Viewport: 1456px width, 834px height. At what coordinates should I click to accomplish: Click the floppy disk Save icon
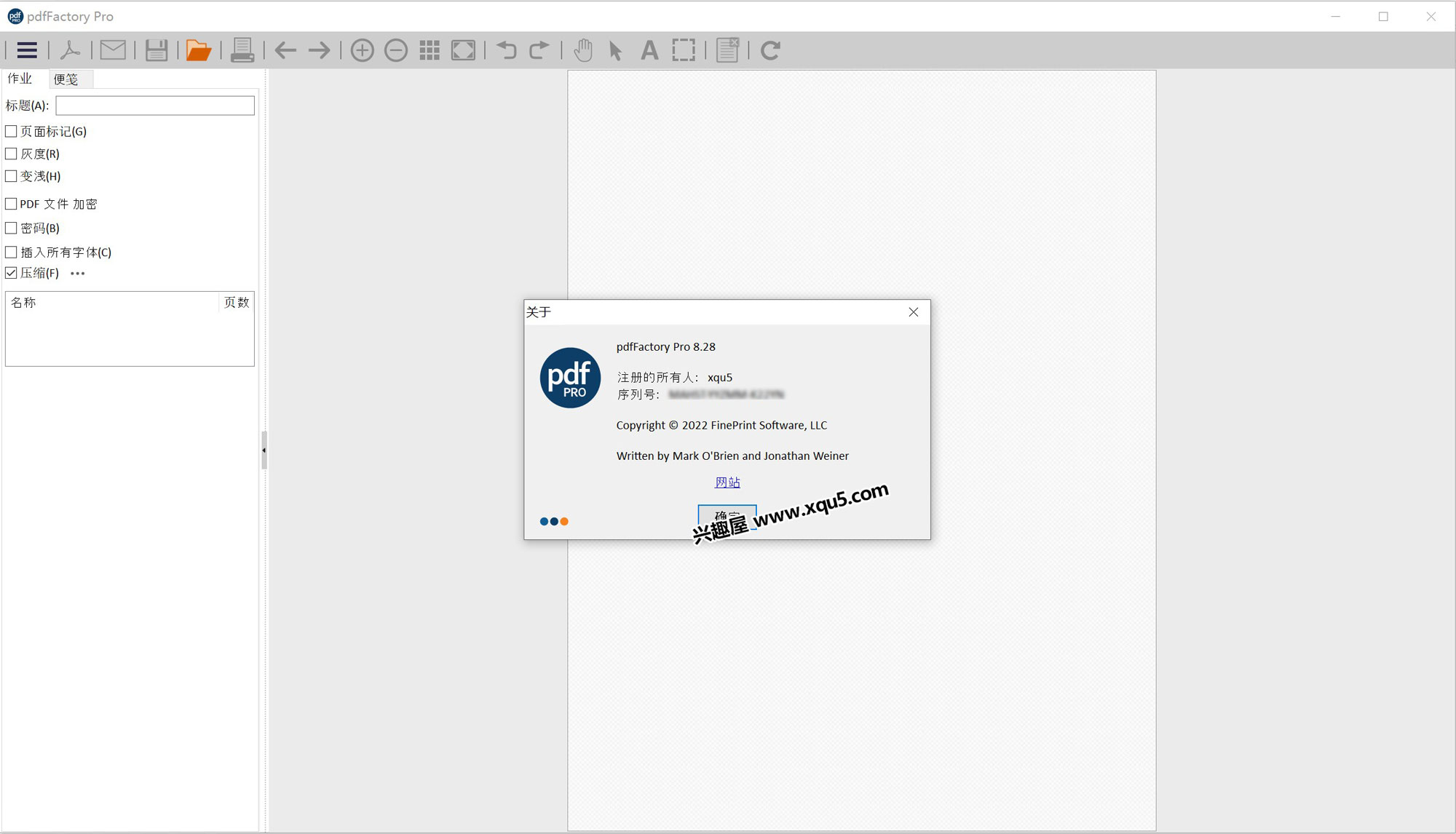157,50
